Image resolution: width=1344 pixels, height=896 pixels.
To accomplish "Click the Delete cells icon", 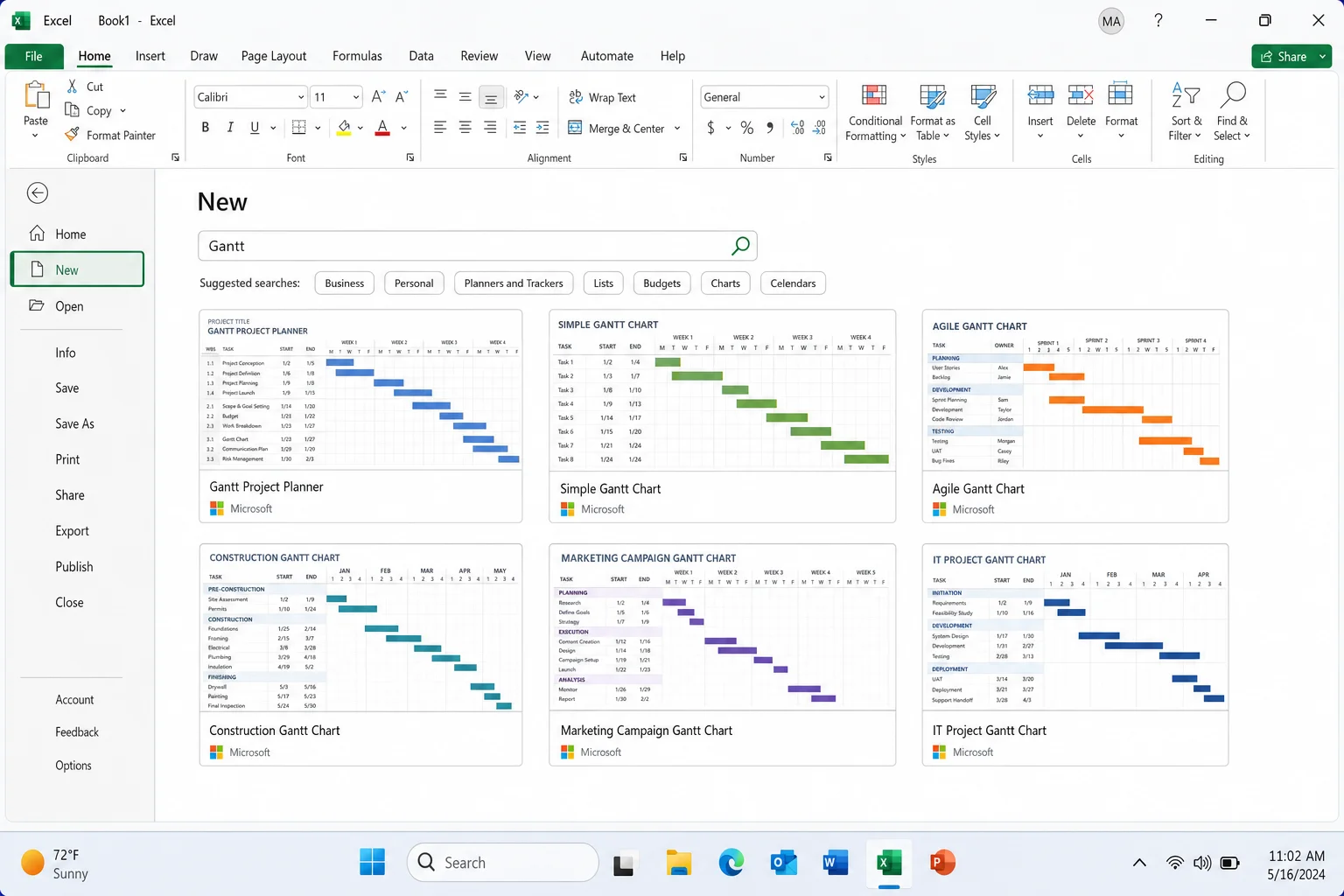I will click(x=1081, y=94).
